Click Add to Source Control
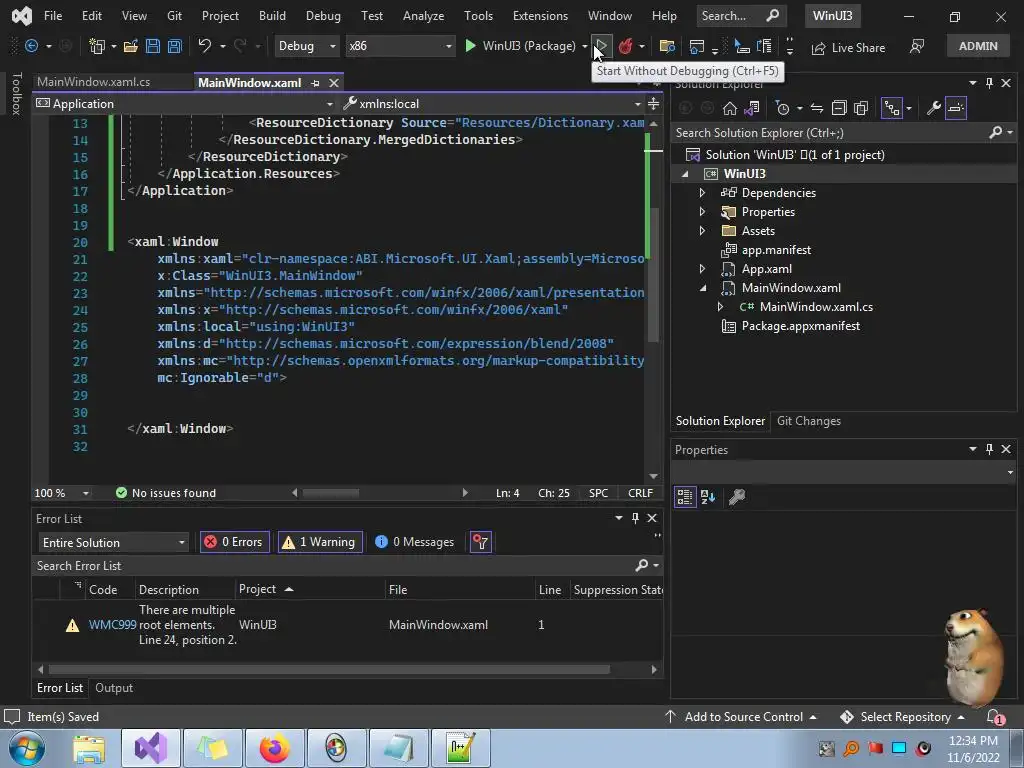Image resolution: width=1024 pixels, height=768 pixels. (x=741, y=717)
